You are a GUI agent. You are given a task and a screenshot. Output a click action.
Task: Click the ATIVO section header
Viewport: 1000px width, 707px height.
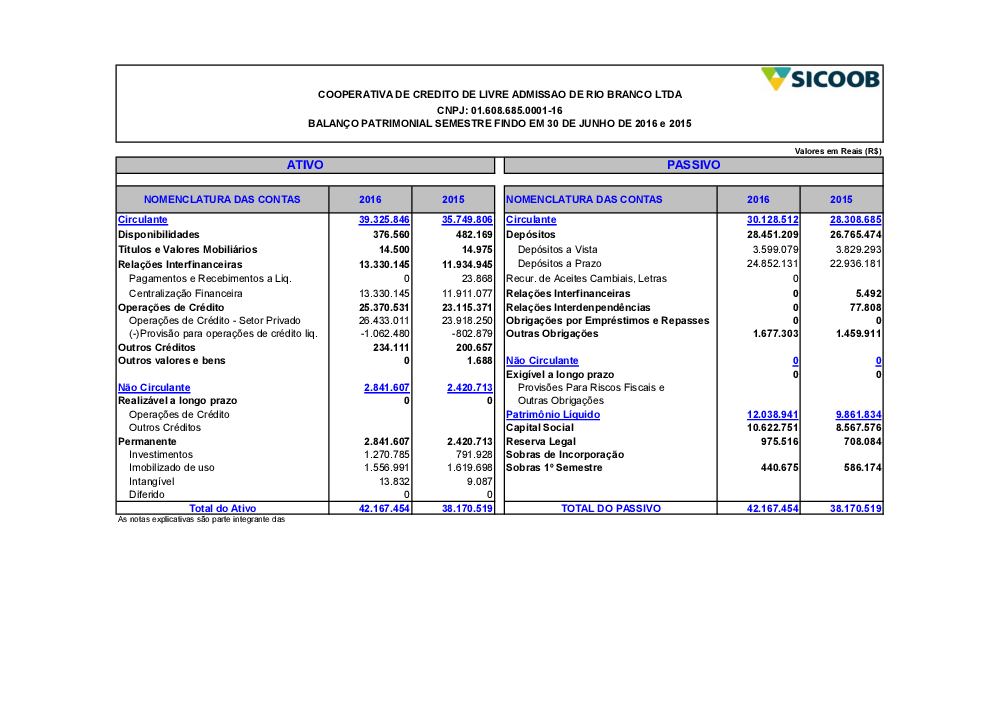[x=305, y=165]
